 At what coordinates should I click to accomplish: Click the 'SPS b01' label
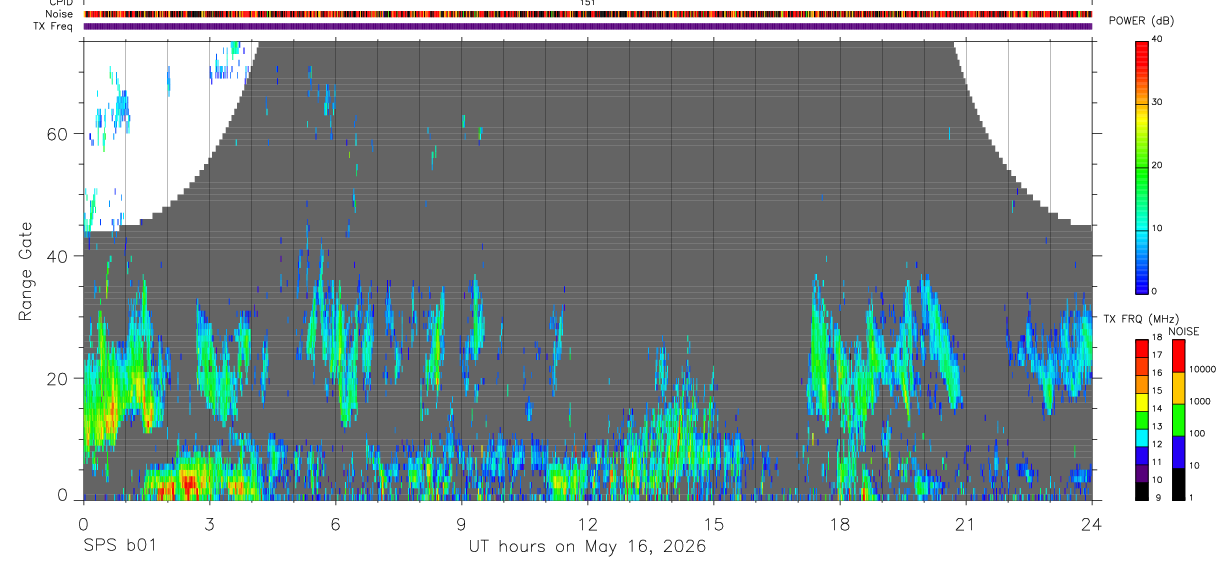[x=118, y=547]
